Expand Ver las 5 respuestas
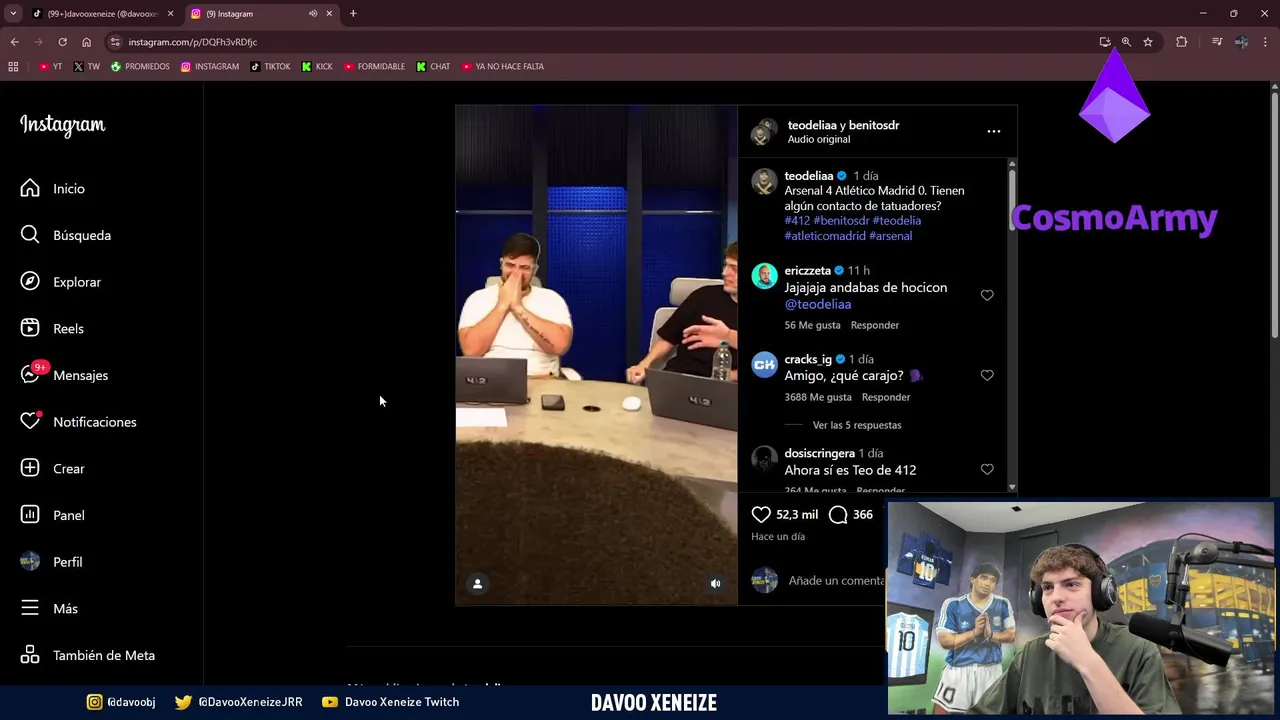The width and height of the screenshot is (1280, 720). (856, 425)
